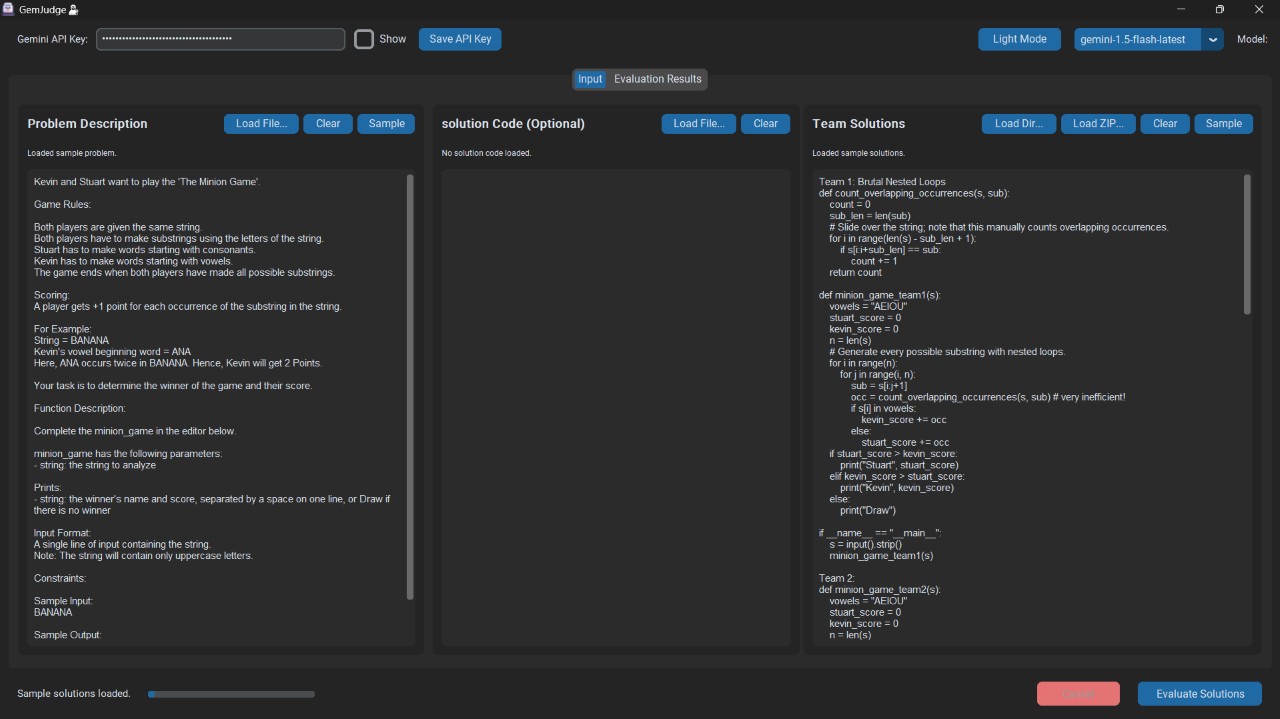Click the progress bar near the bottom
The height and width of the screenshot is (719, 1280).
[230, 693]
